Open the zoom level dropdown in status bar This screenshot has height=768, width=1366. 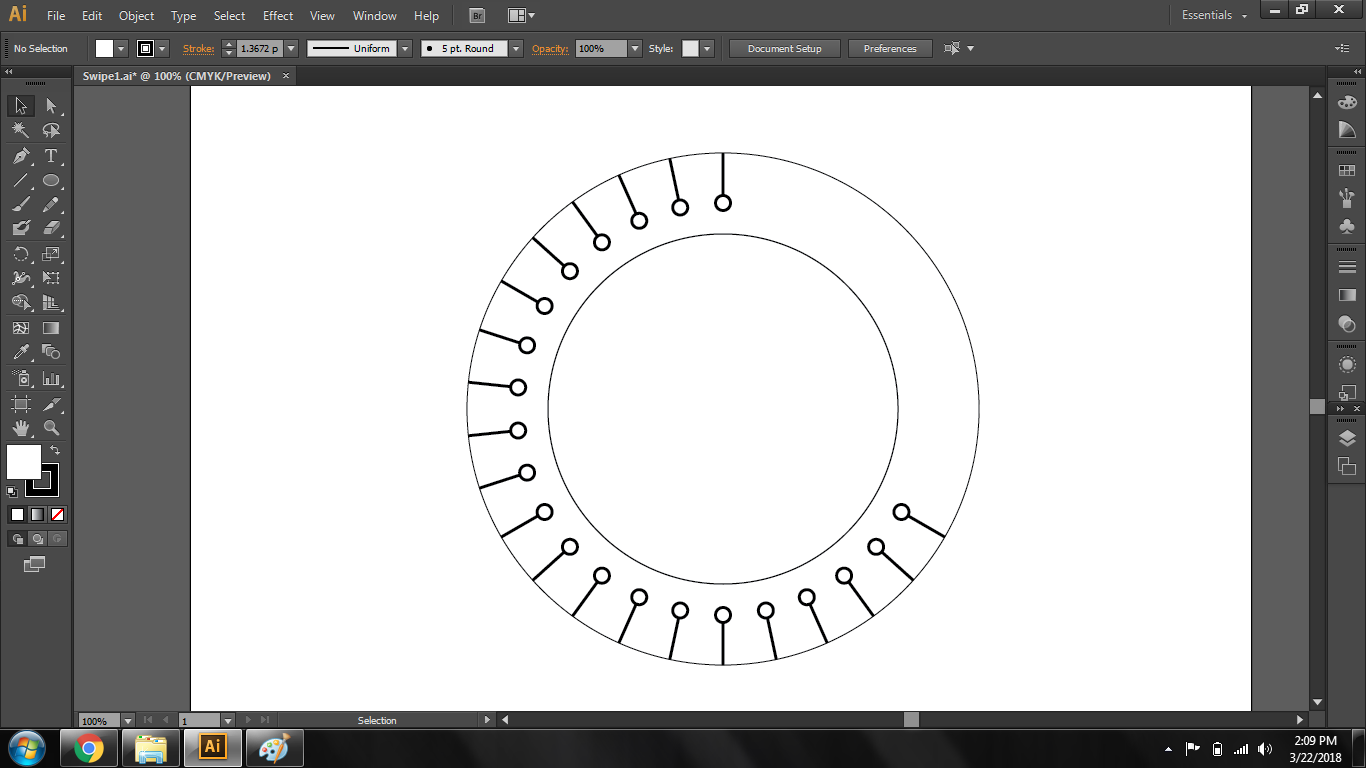coord(127,720)
